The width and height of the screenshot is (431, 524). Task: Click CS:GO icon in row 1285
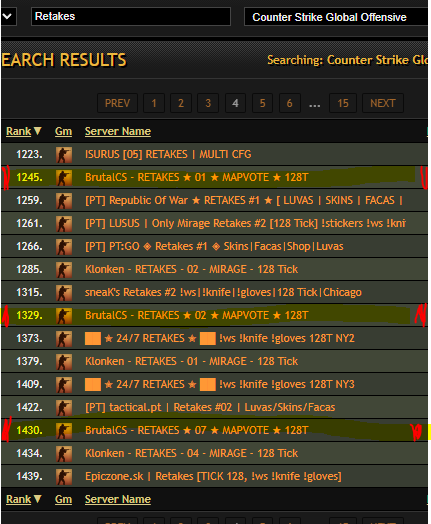64,270
